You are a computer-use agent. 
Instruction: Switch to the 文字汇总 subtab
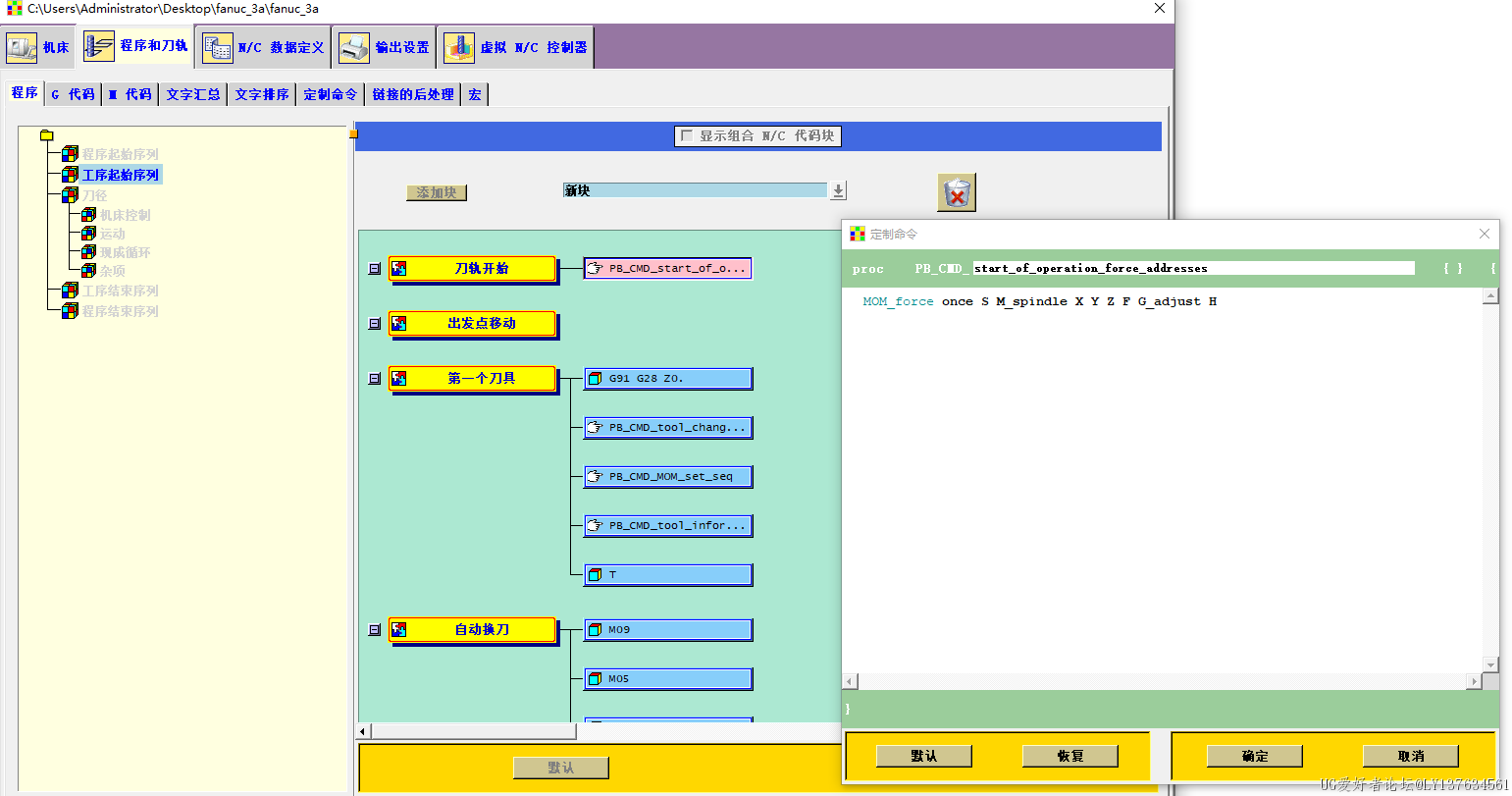click(x=193, y=94)
